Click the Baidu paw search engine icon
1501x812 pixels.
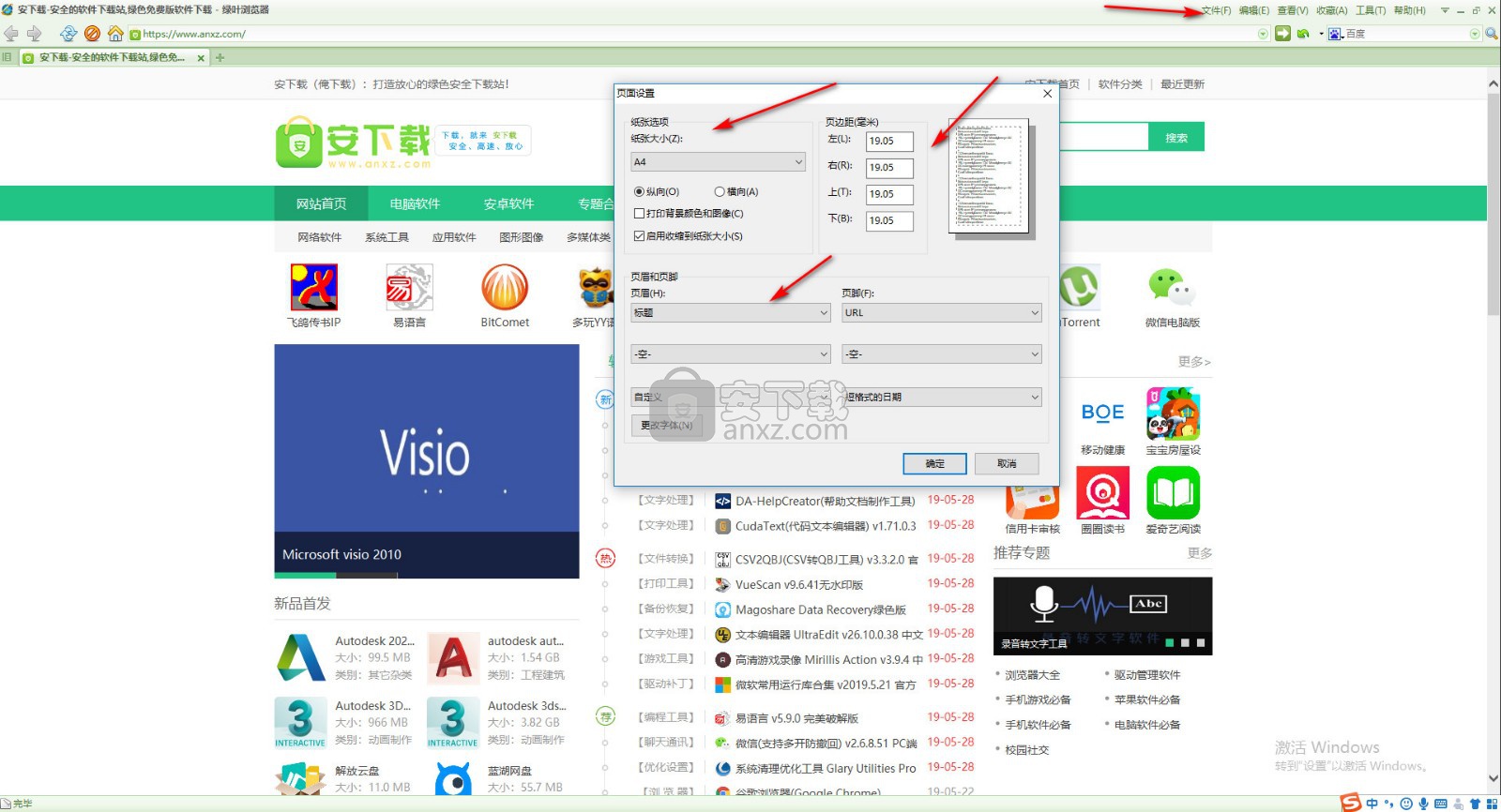(x=1335, y=34)
